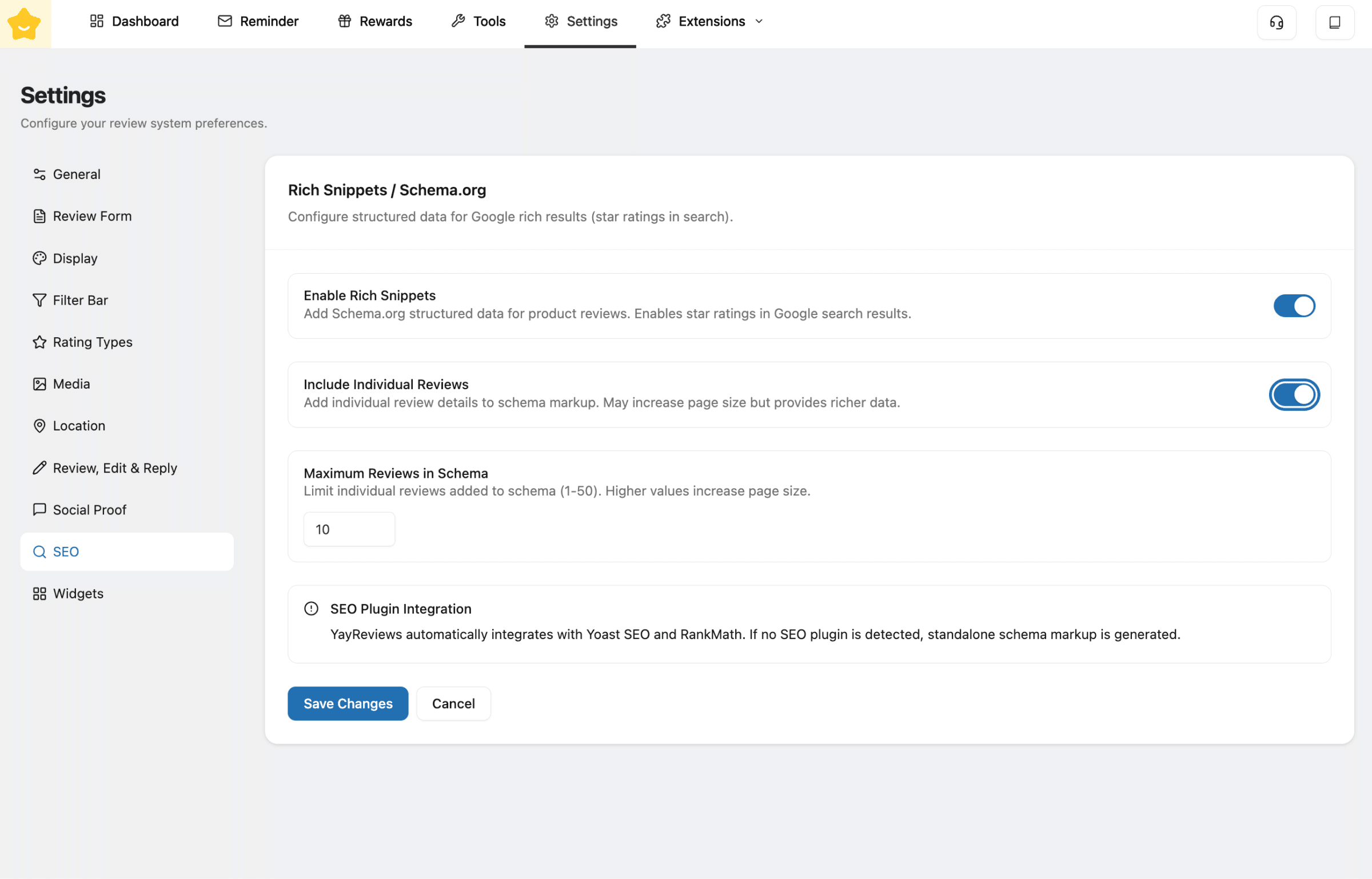Click SEO Plugin Integration info icon
Screen dimensions: 1372x879
pyautogui.click(x=311, y=609)
